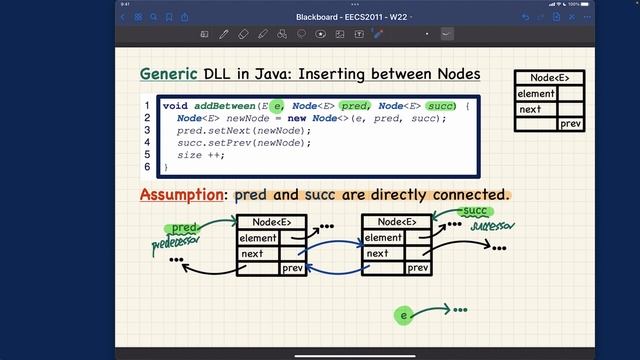This screenshot has height=360, width=640.
Task: Open the page thumbnails grid view
Action: pyautogui.click(x=138, y=17)
